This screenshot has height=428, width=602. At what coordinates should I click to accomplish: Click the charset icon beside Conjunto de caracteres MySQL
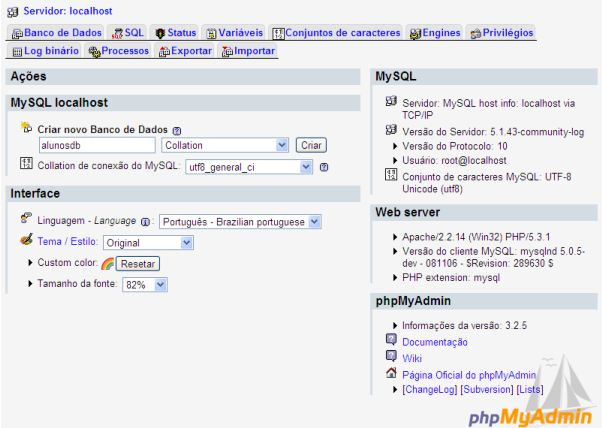[391, 174]
